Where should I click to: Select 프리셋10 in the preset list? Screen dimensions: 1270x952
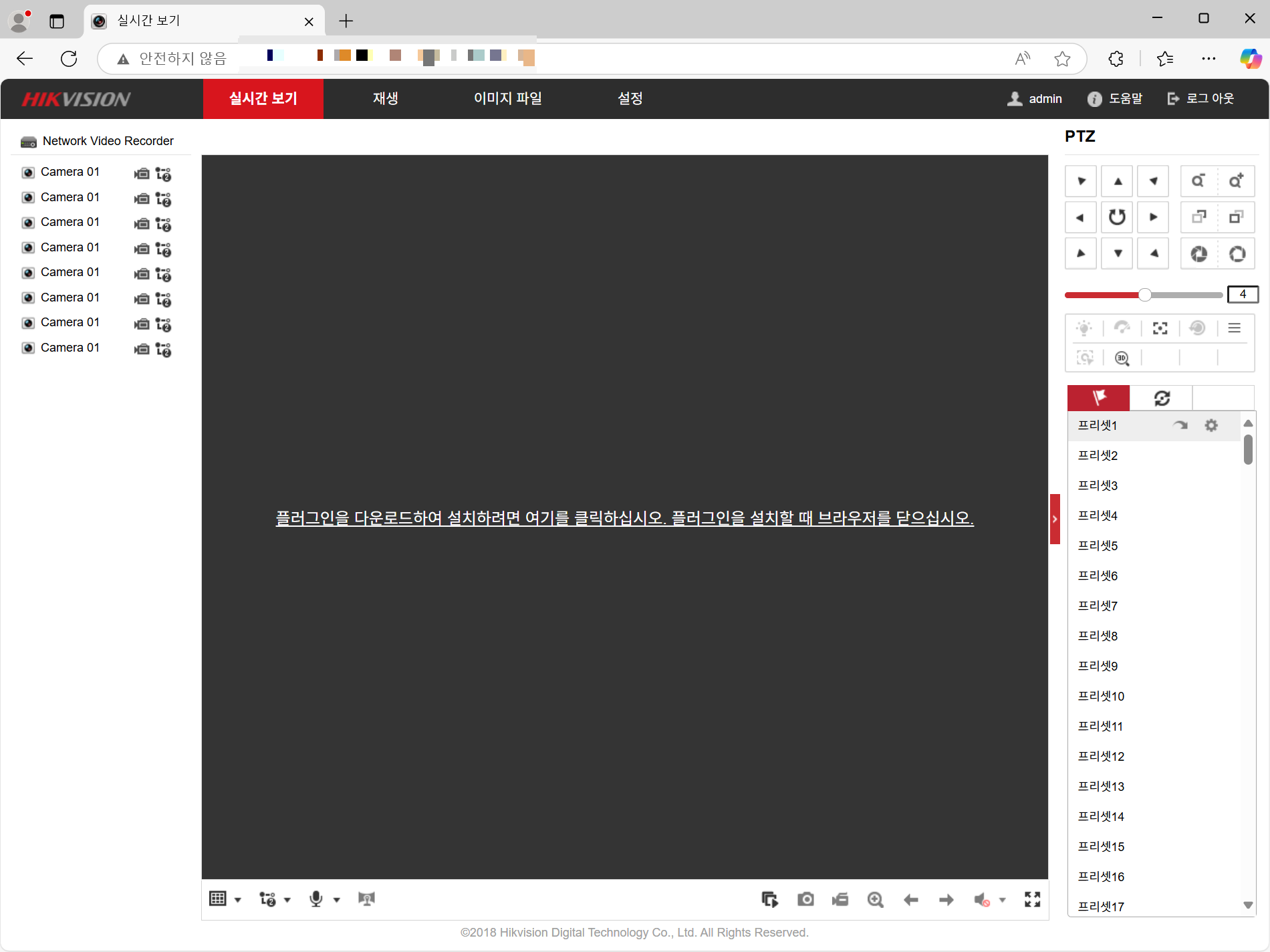pyautogui.click(x=1154, y=696)
